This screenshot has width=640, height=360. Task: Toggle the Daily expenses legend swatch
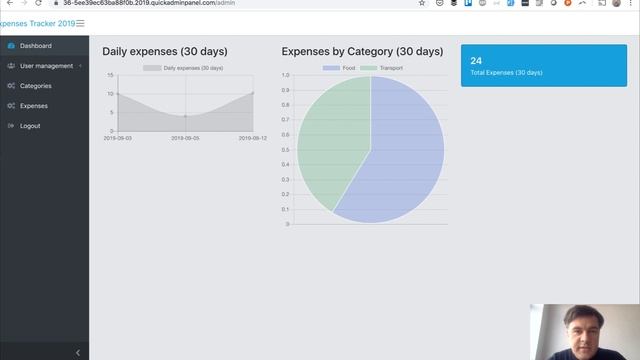(x=152, y=68)
